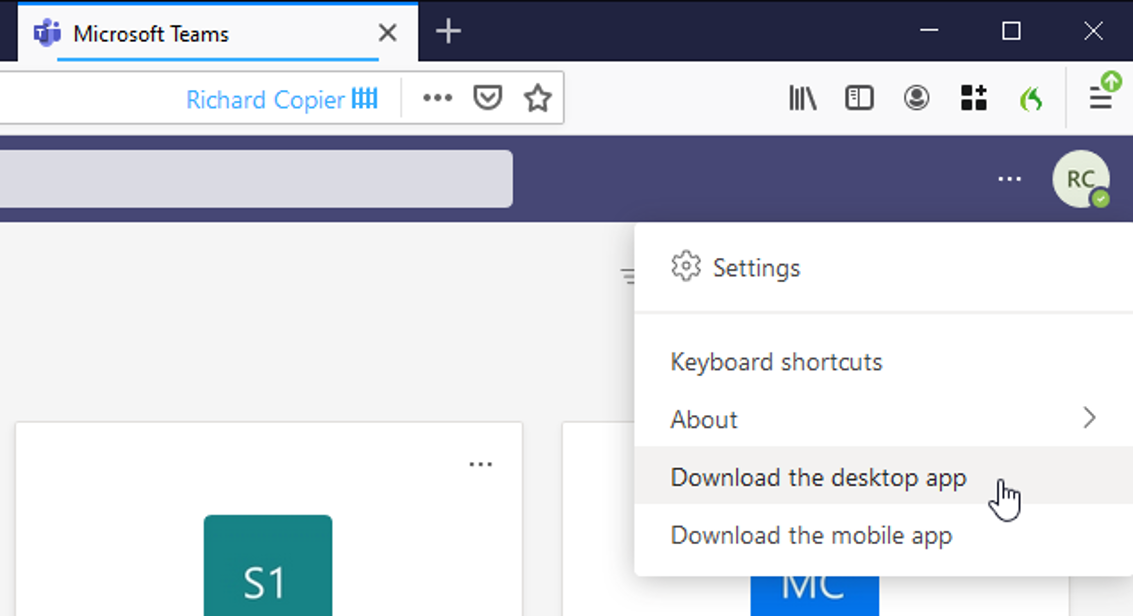
Task: Close the Microsoft Teams tab
Action: [x=387, y=32]
